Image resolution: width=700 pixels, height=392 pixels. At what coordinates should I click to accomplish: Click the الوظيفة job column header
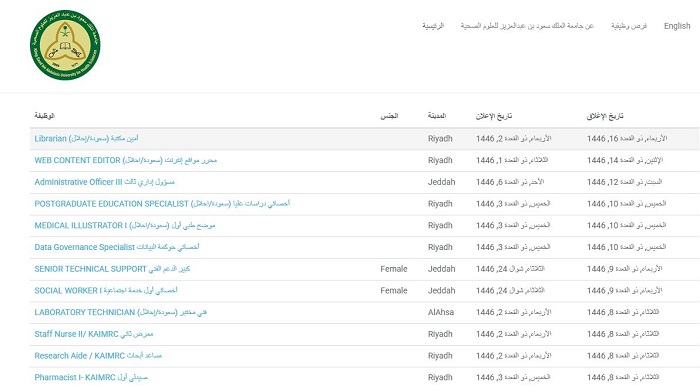pos(44,116)
